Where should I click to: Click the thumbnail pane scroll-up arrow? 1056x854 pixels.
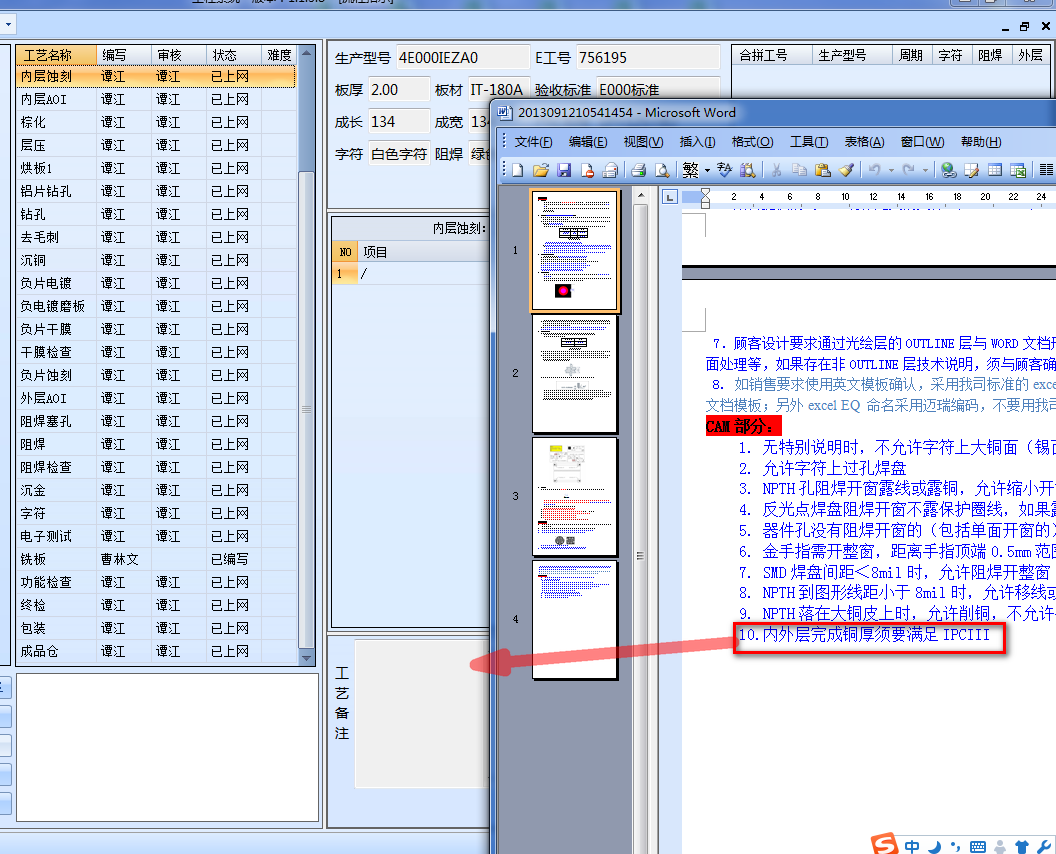pyautogui.click(x=641, y=196)
